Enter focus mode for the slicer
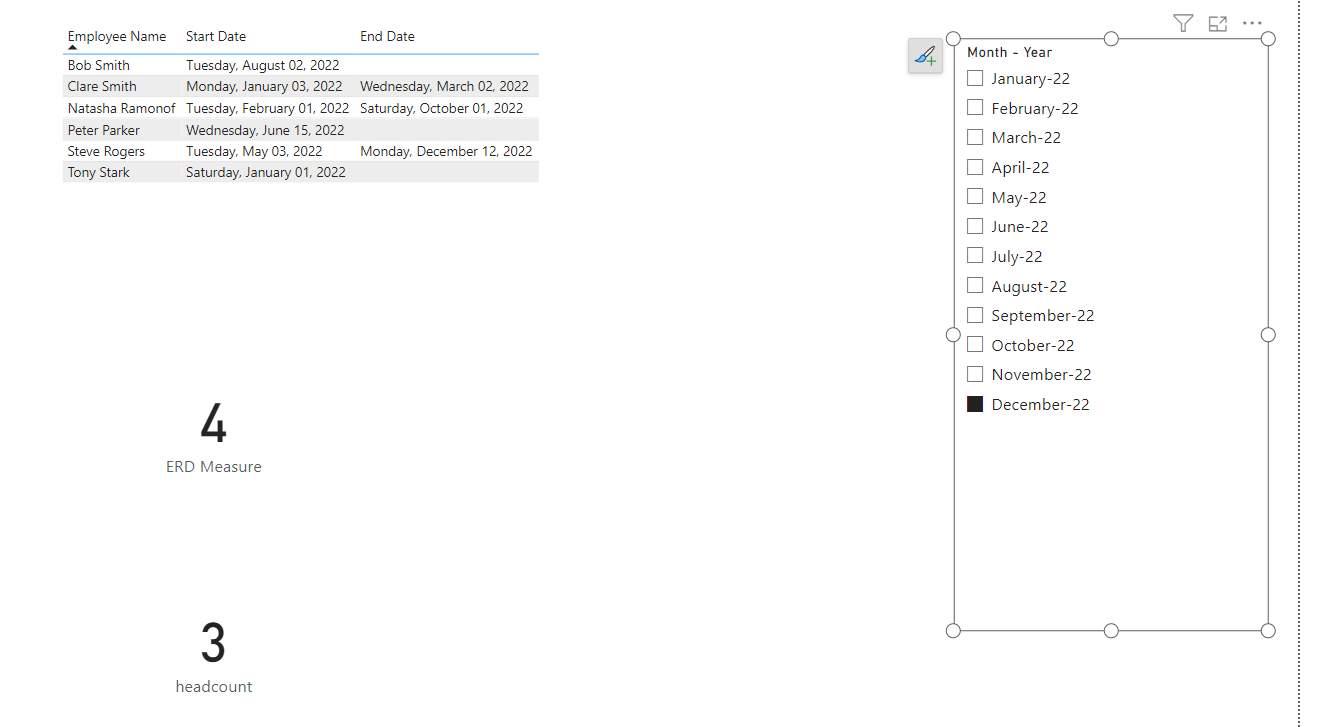 [x=1217, y=23]
